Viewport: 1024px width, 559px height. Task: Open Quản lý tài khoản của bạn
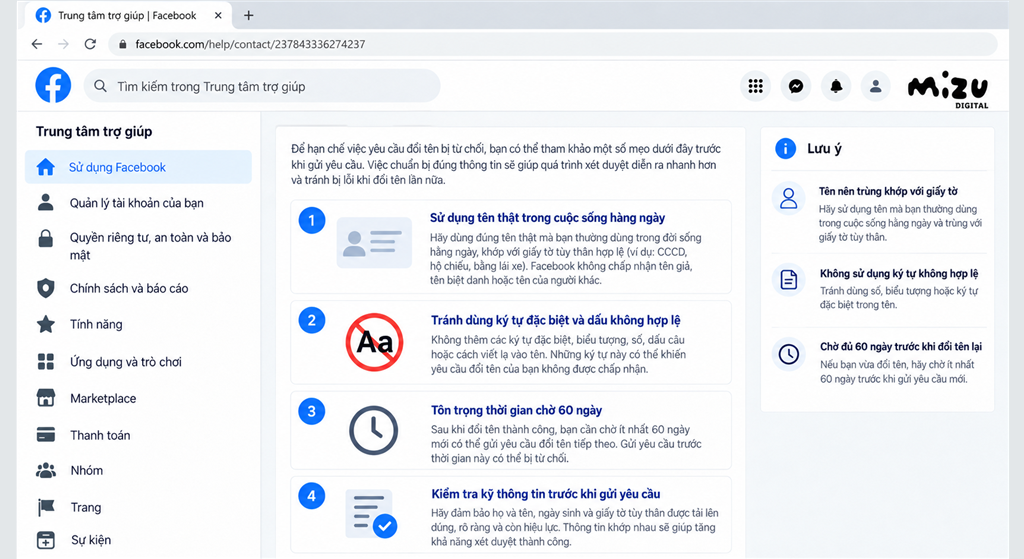point(138,202)
